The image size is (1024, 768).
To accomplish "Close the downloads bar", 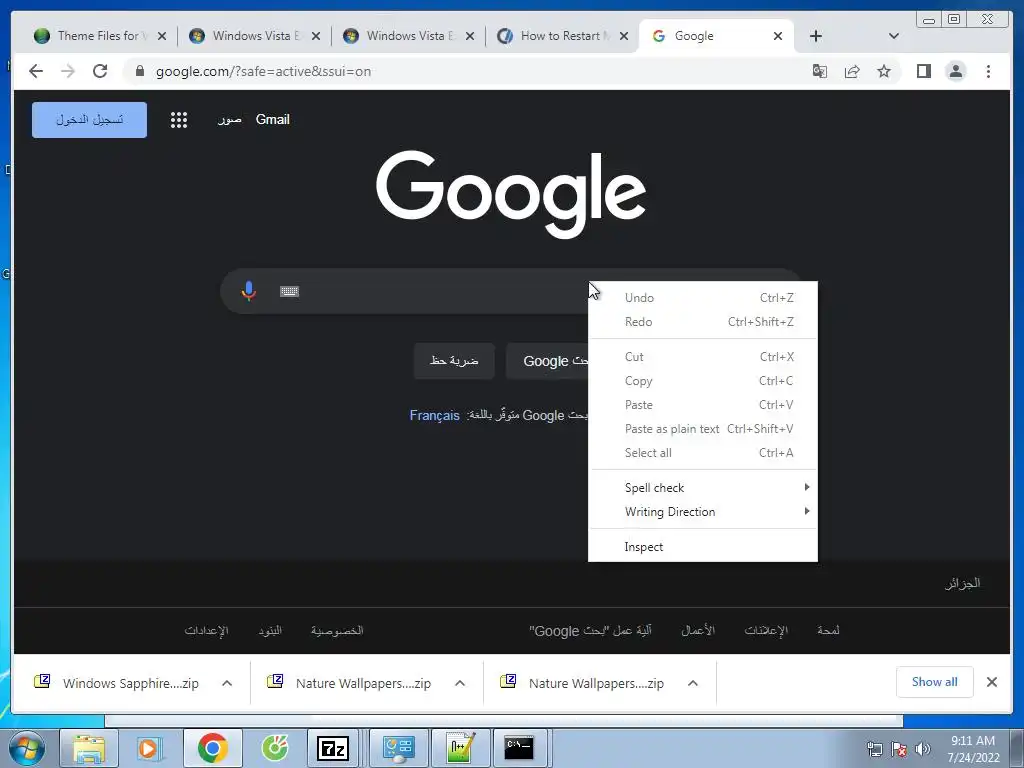I will [992, 682].
